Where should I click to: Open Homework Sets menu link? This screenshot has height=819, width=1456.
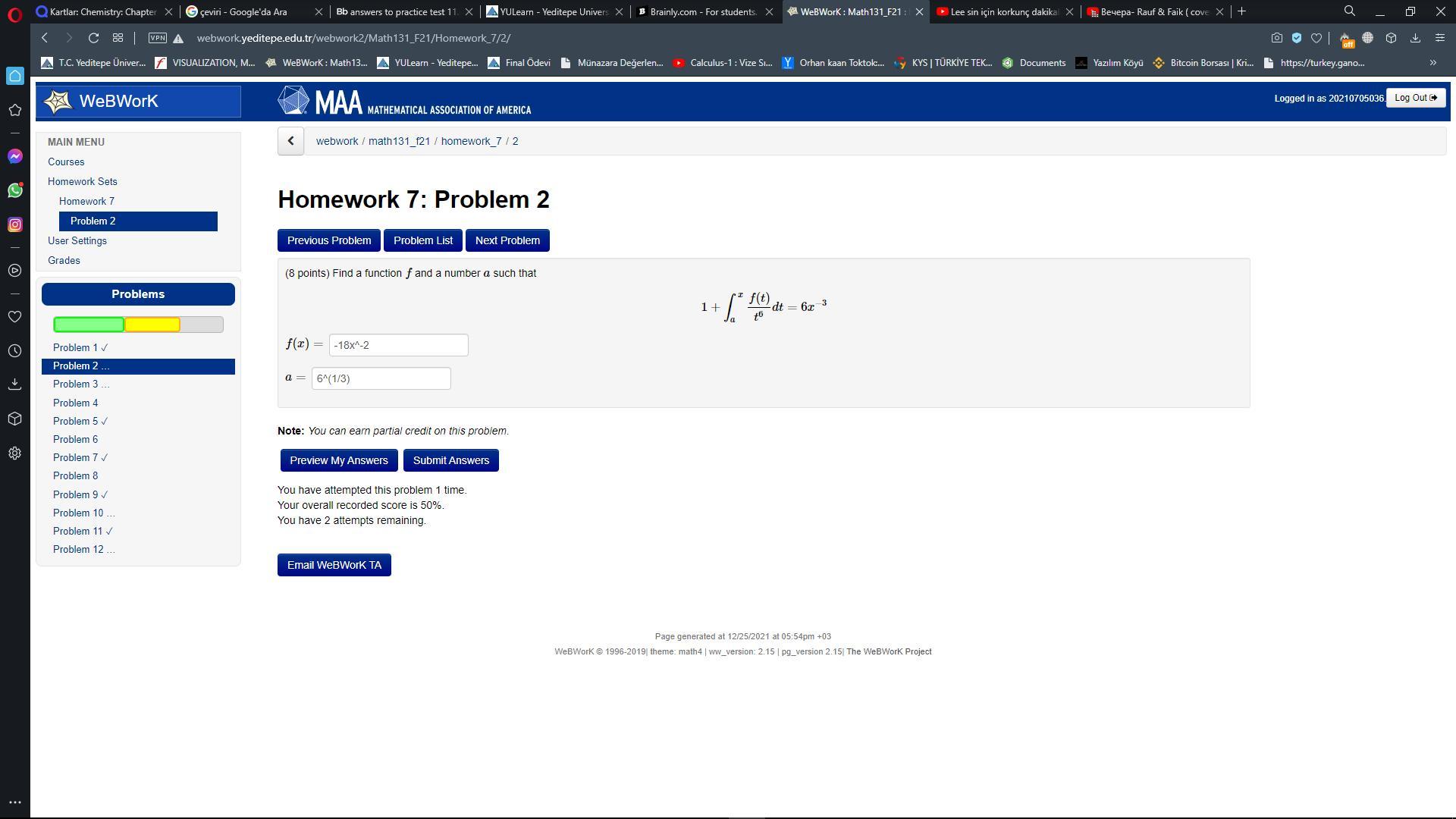click(82, 181)
